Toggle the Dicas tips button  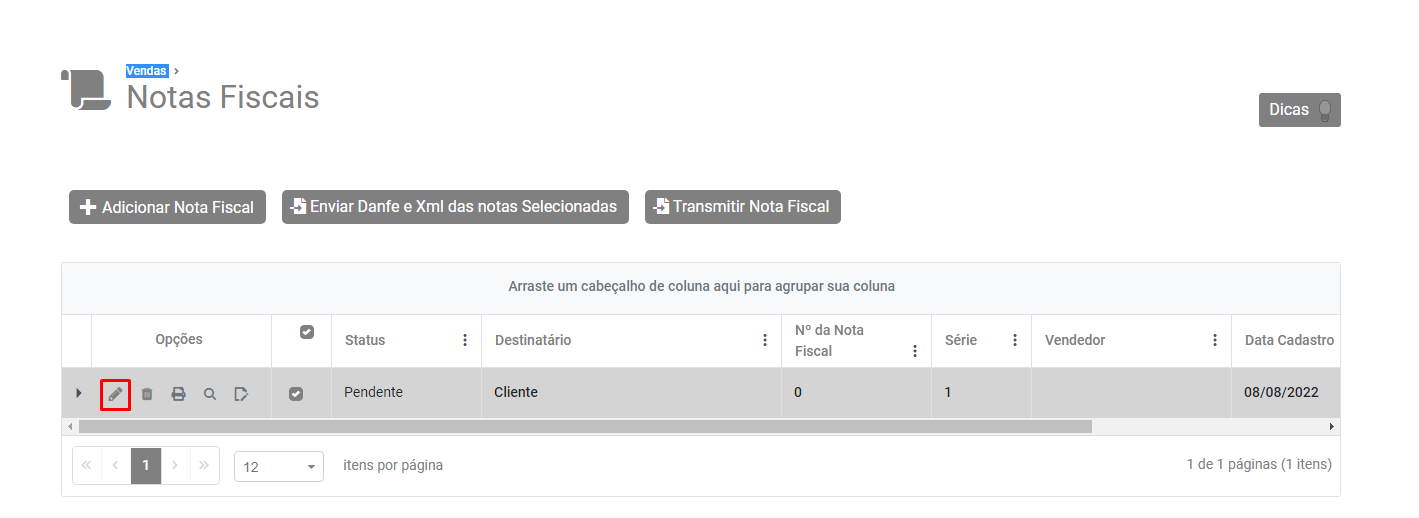click(1299, 110)
